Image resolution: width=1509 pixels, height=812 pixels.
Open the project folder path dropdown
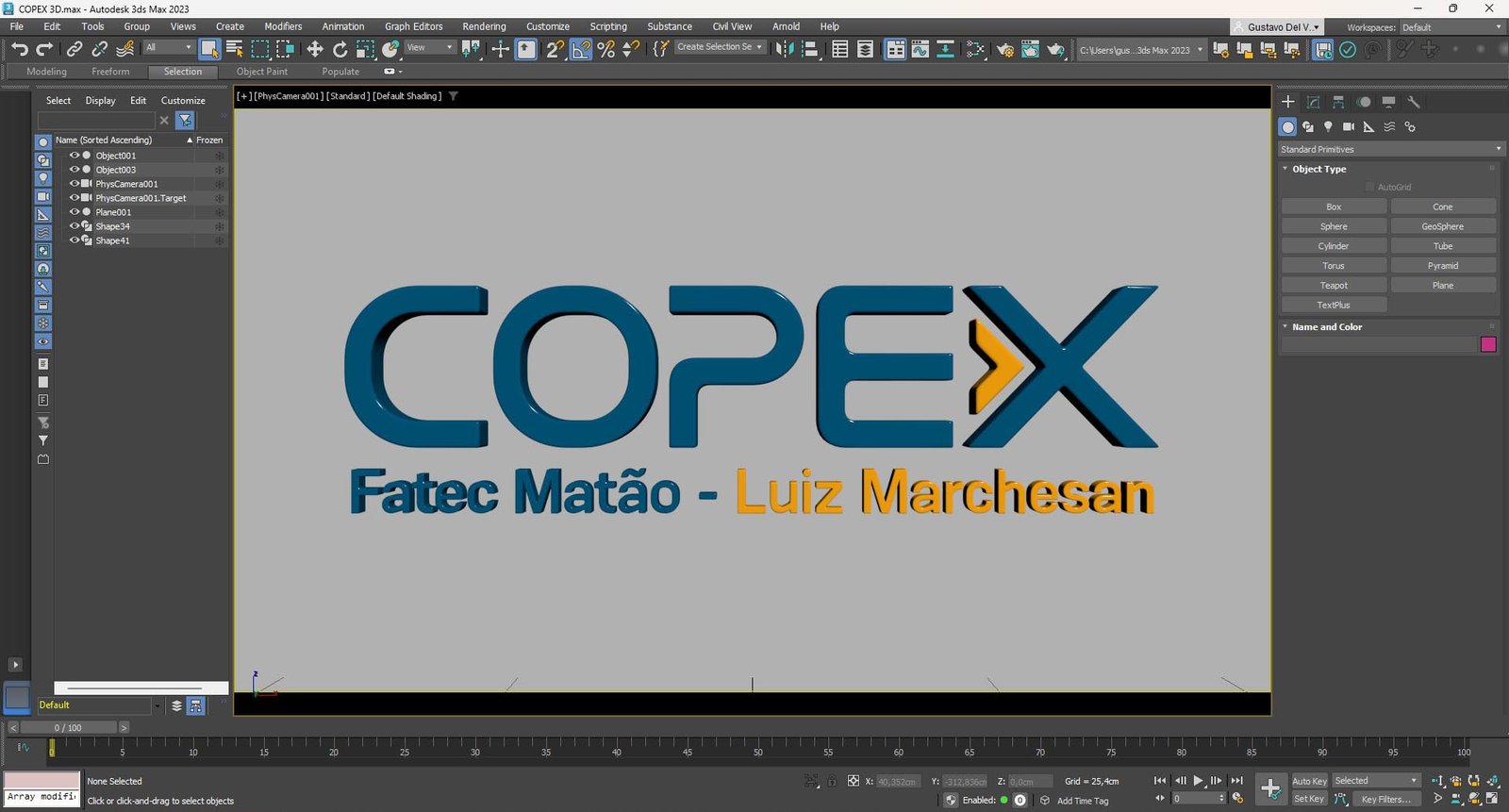pos(1141,50)
